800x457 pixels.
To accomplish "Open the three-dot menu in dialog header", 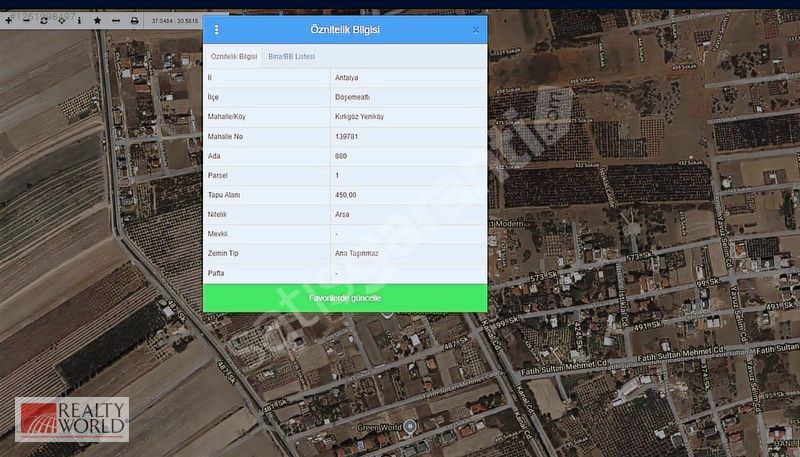I will tap(217, 30).
